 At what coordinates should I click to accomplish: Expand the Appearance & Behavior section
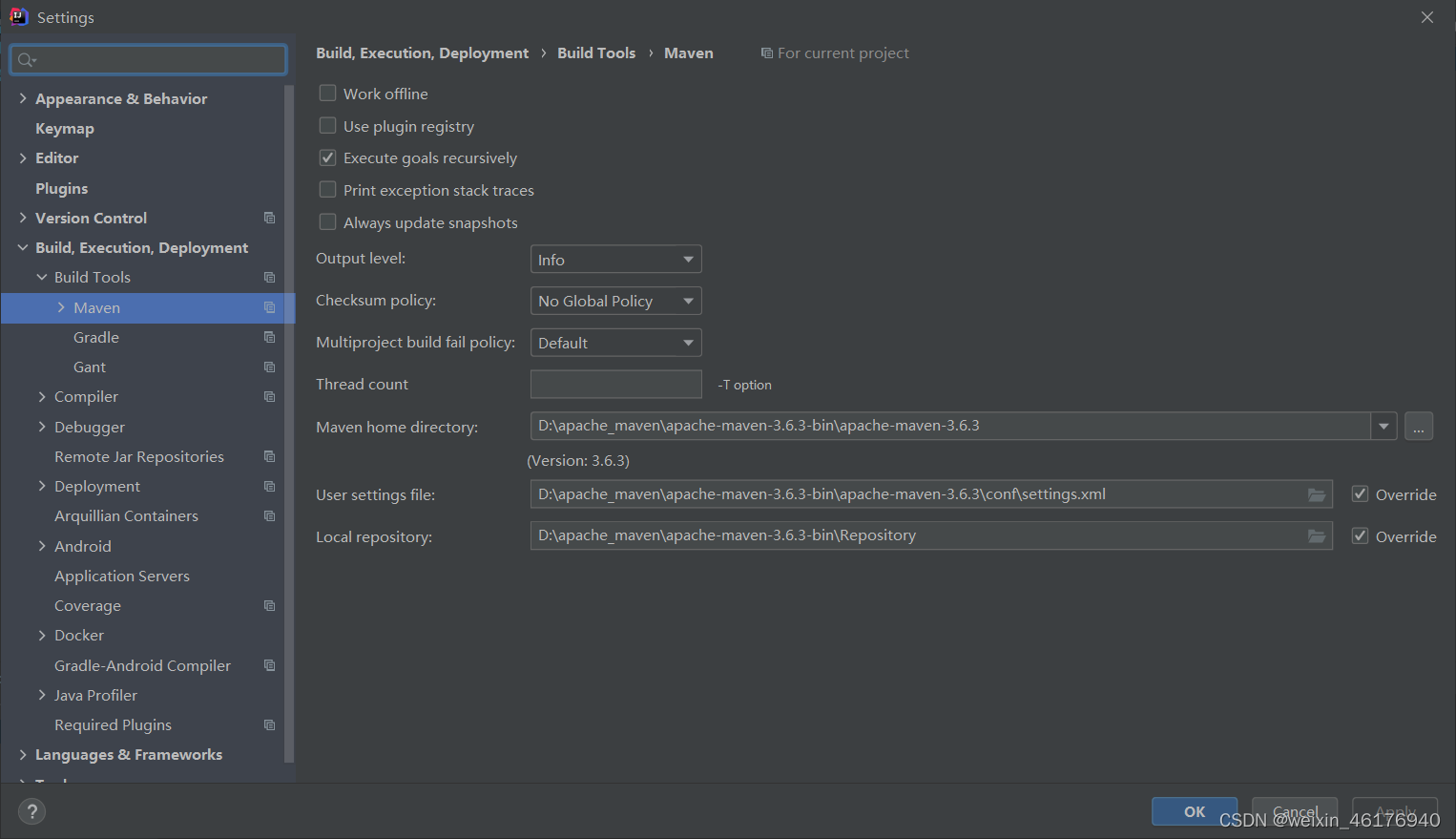[23, 98]
